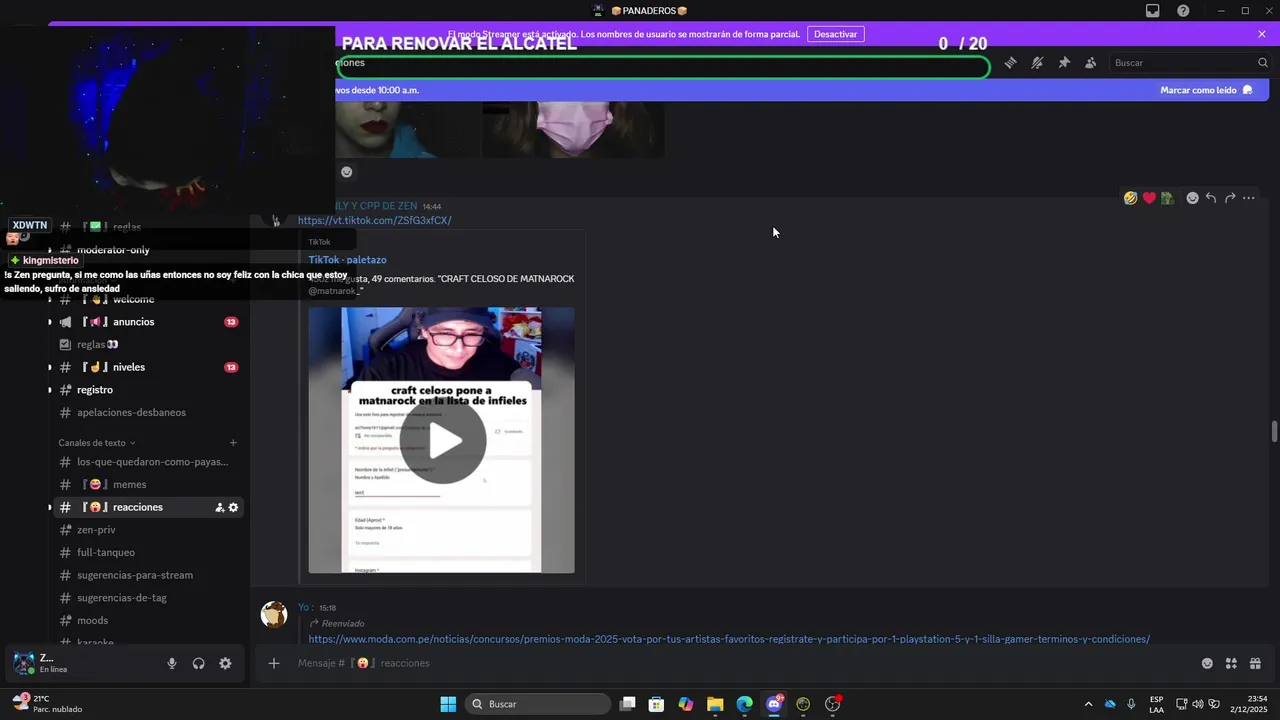React with the laughing emoji on message
Viewport: 1280px width, 720px height.
coord(1130,198)
